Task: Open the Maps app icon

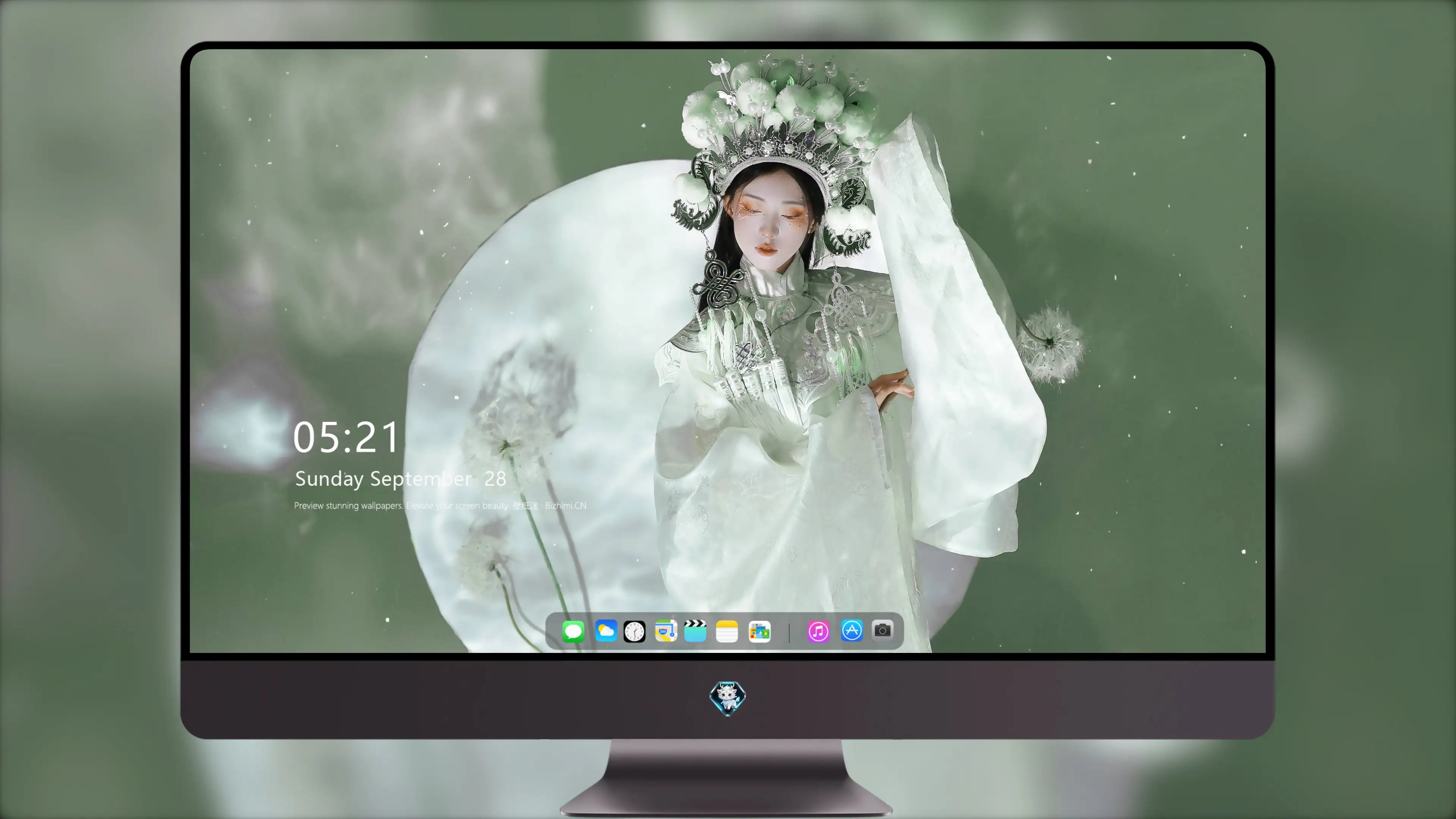Action: [x=666, y=631]
